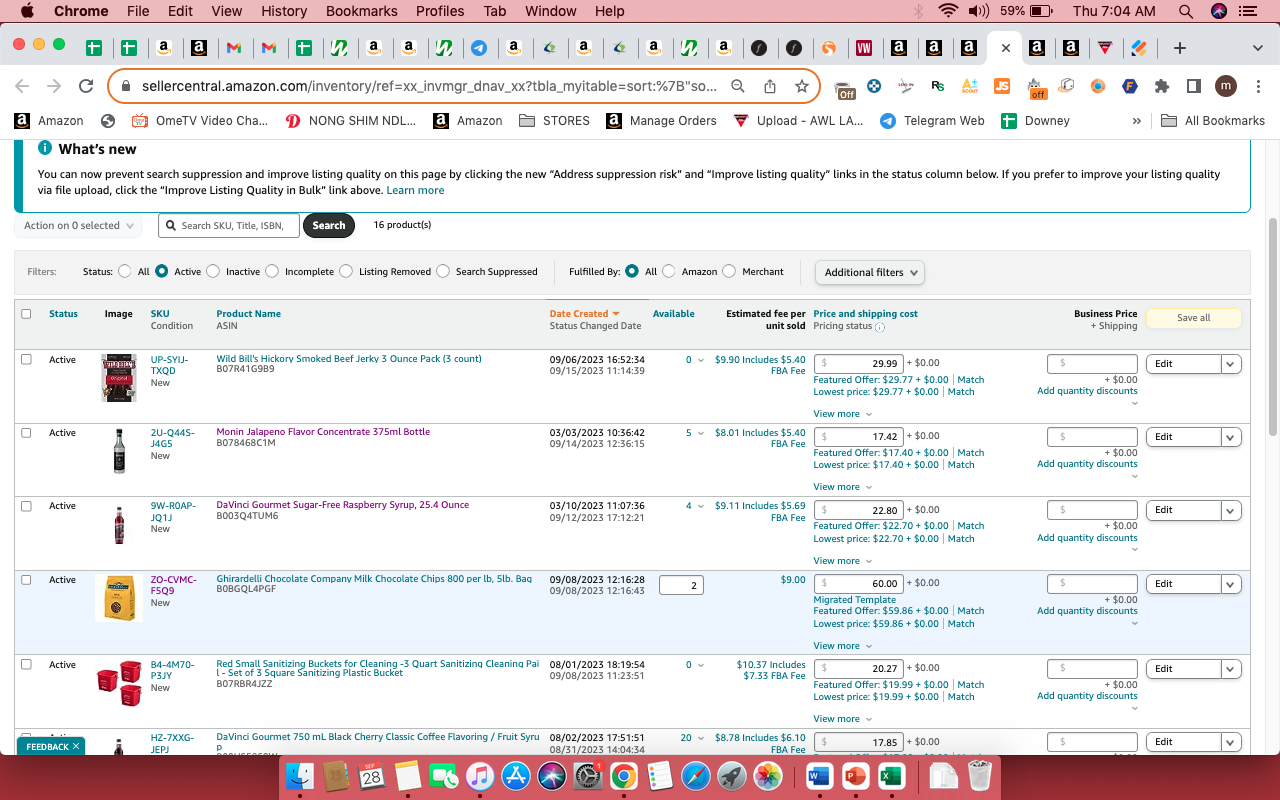Select the Incomplete status filter

(272, 271)
